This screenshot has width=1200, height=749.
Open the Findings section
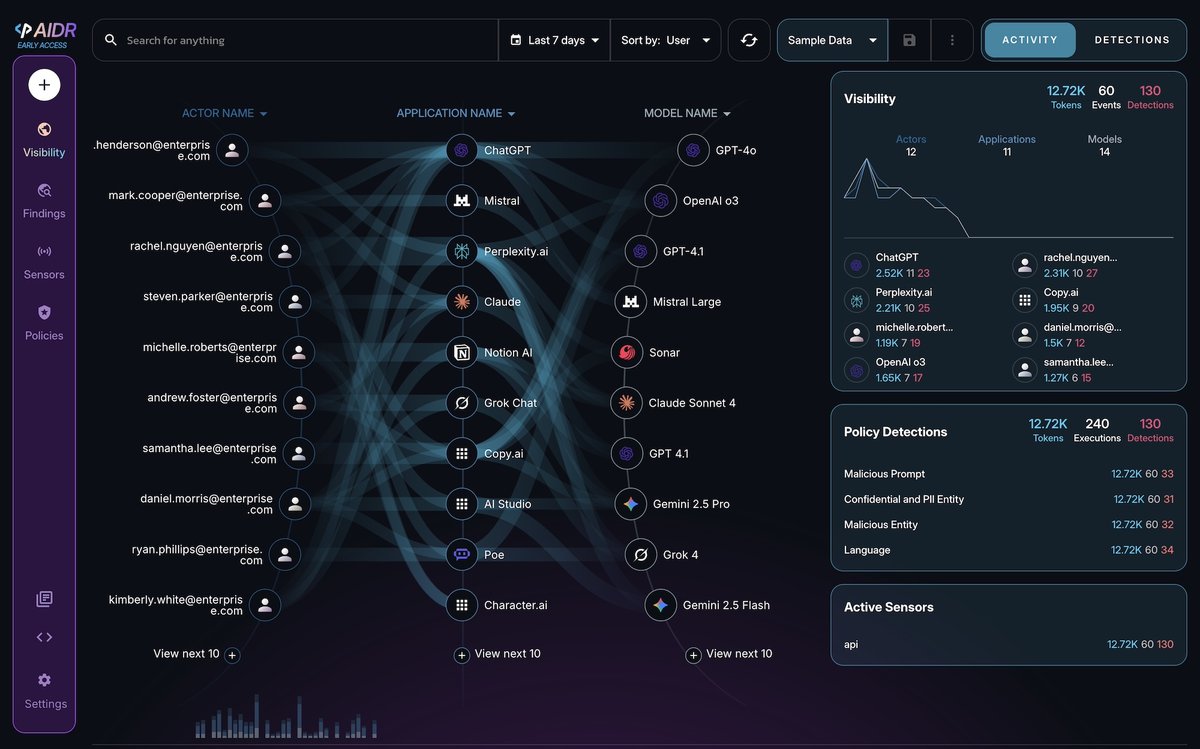tap(44, 201)
